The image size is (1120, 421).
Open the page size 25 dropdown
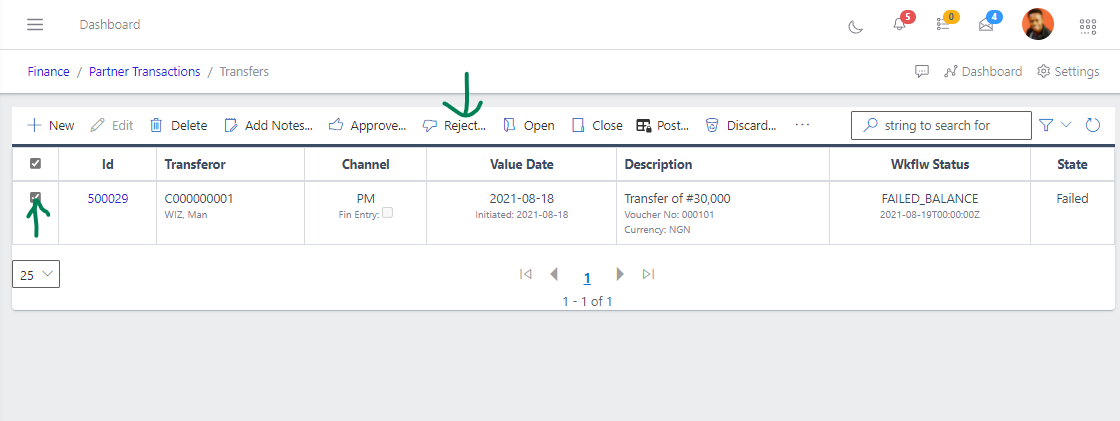tap(36, 274)
